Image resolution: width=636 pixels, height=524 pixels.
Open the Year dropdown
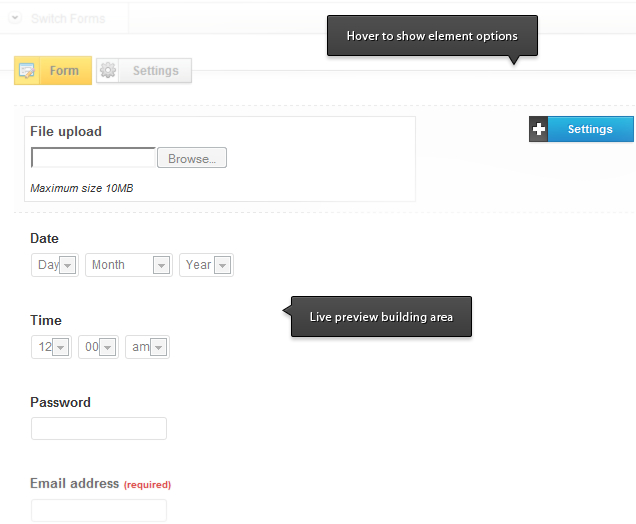tap(206, 265)
